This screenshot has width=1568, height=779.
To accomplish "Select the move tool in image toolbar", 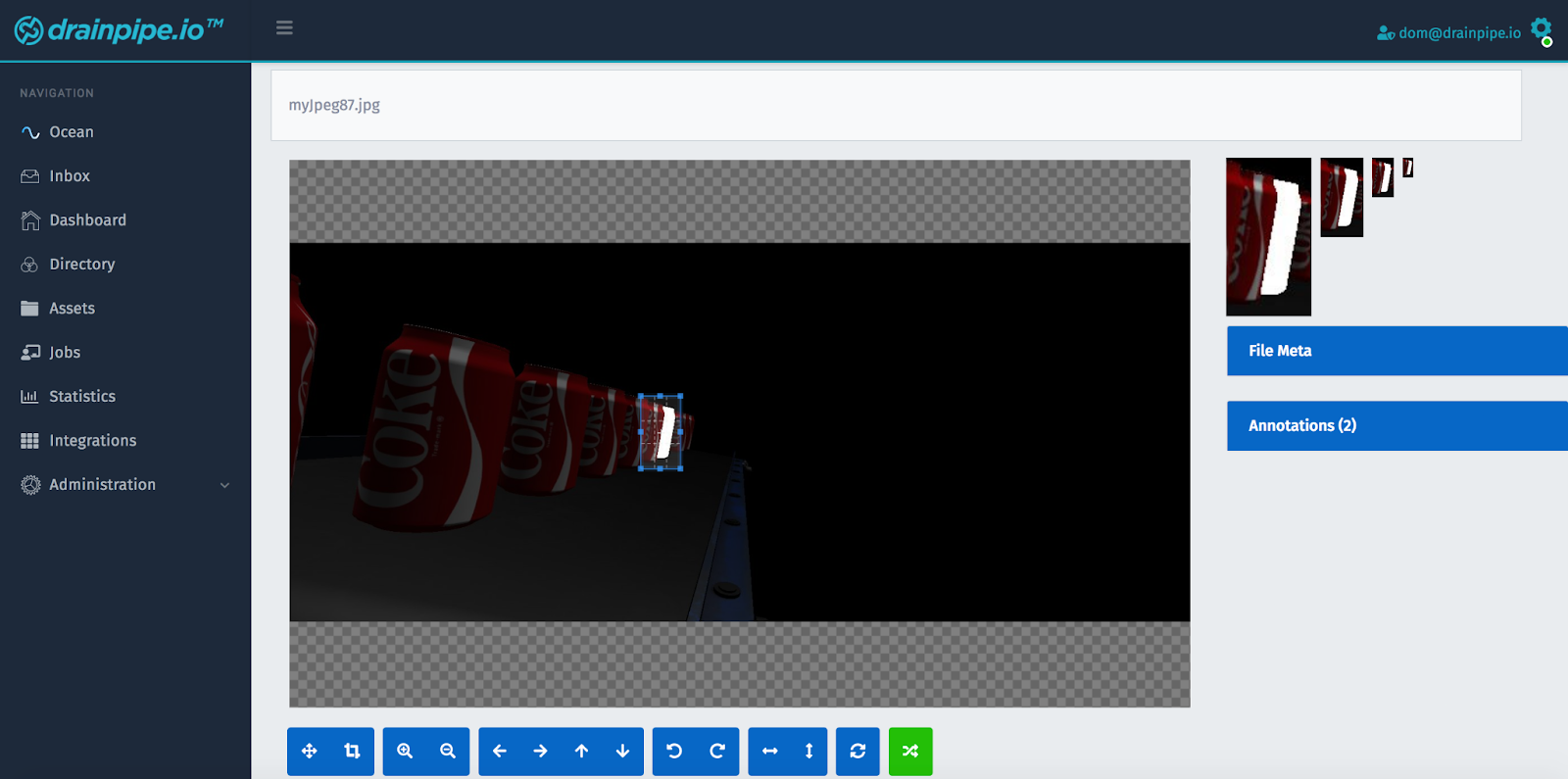I will (x=310, y=752).
